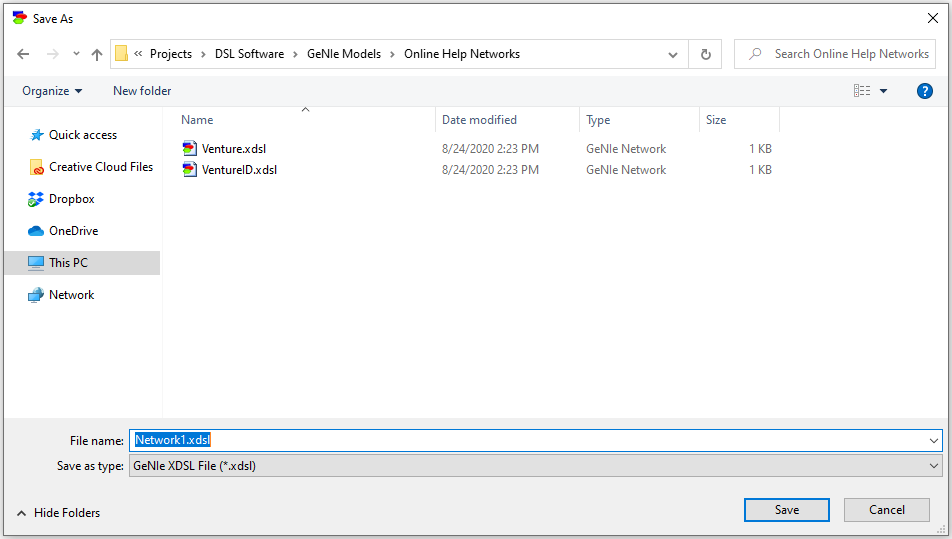The image size is (952, 539).
Task: Click the forward navigation arrow
Action: click(53, 54)
